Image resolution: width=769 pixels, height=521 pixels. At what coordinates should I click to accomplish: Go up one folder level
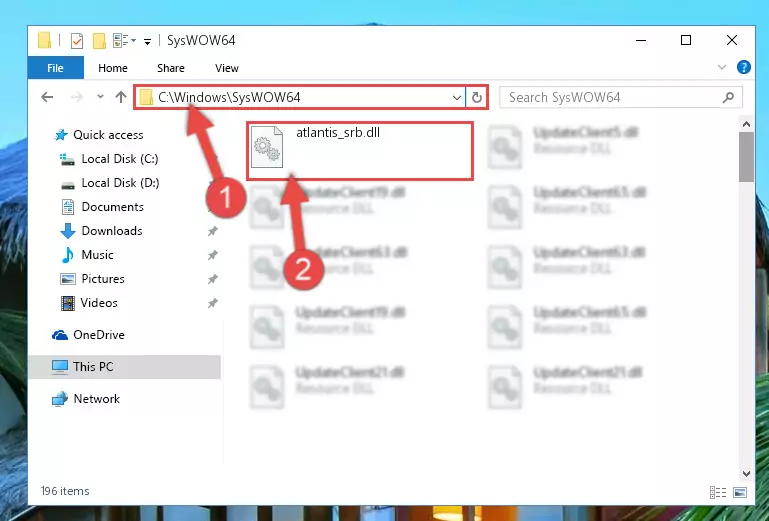click(121, 97)
